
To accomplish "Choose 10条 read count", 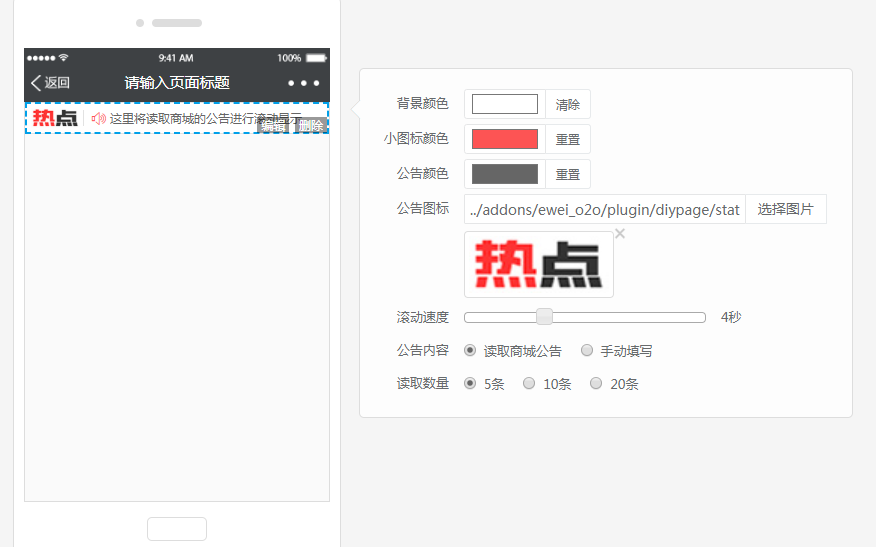I will point(529,384).
